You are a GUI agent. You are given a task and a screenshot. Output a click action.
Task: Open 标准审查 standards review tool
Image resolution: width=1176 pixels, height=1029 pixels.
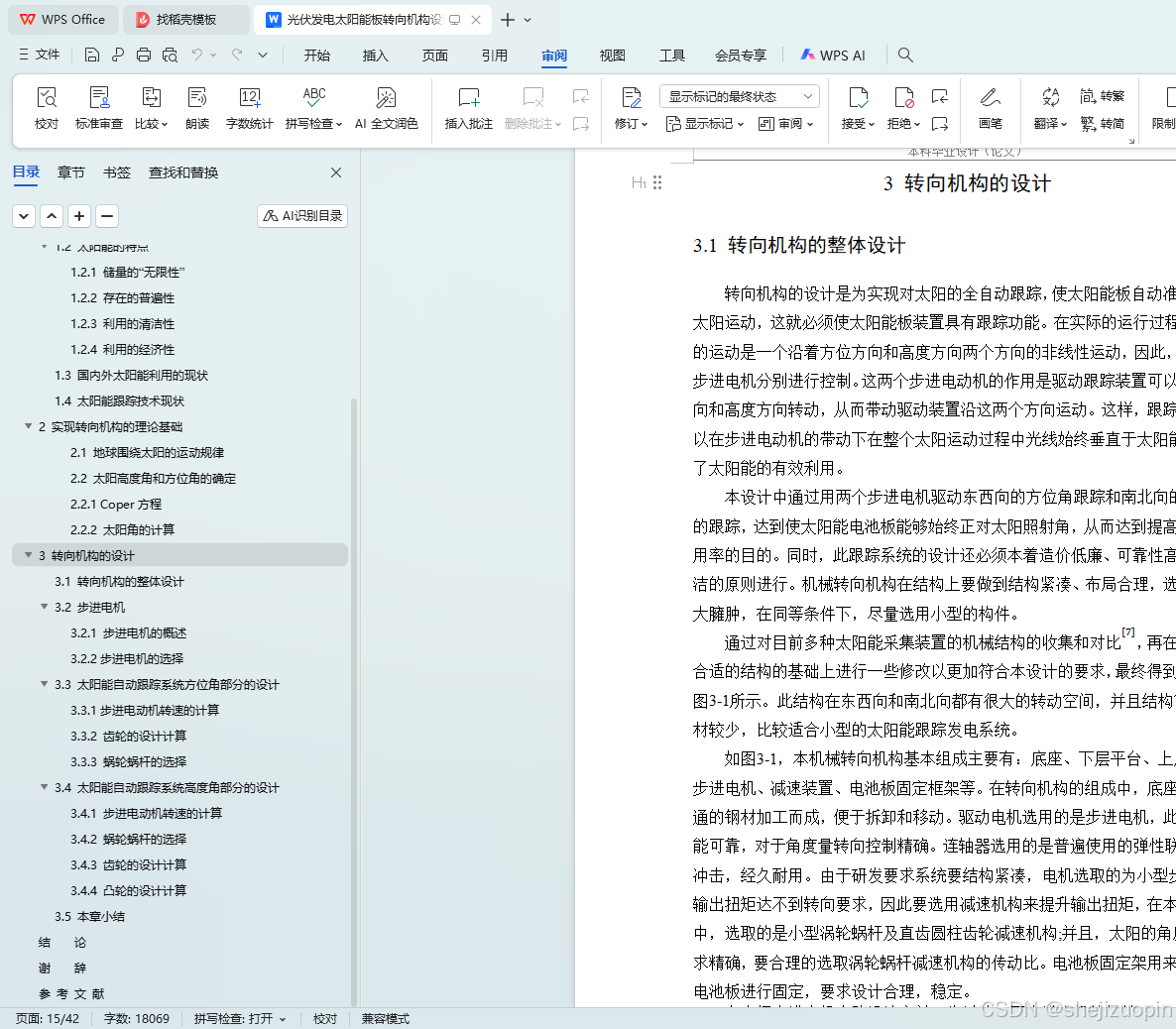click(99, 109)
